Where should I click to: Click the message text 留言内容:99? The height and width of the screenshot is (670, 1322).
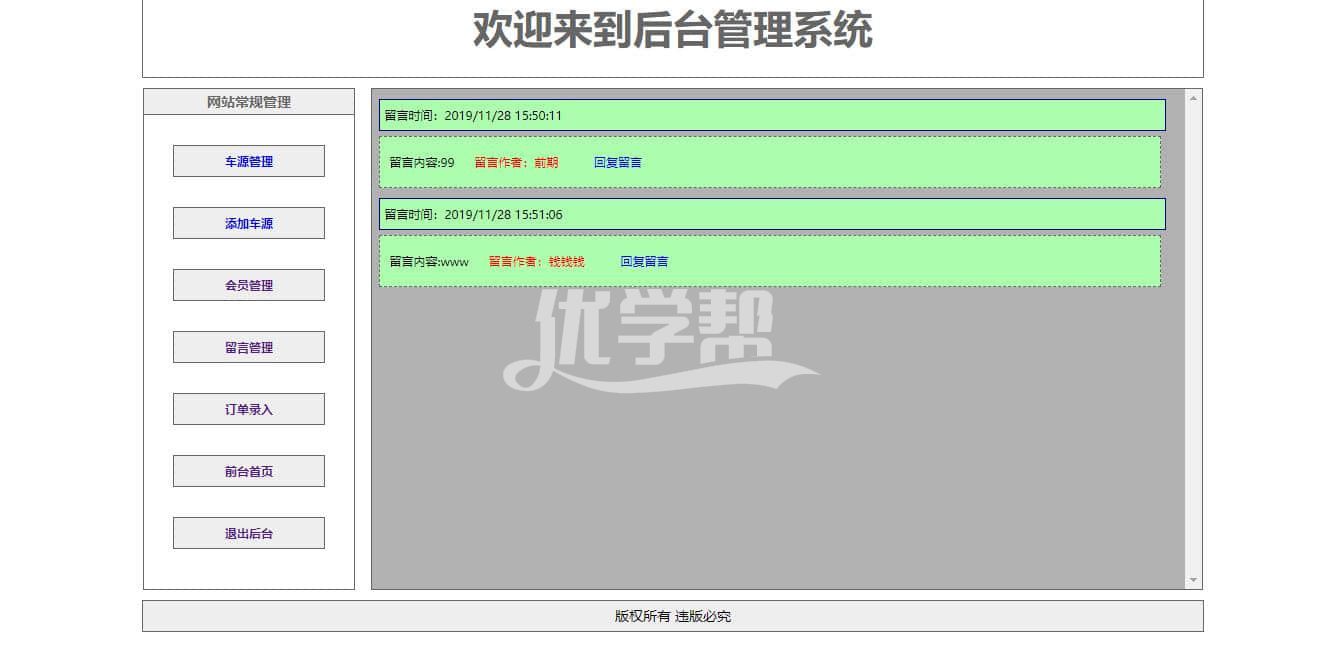click(x=421, y=162)
